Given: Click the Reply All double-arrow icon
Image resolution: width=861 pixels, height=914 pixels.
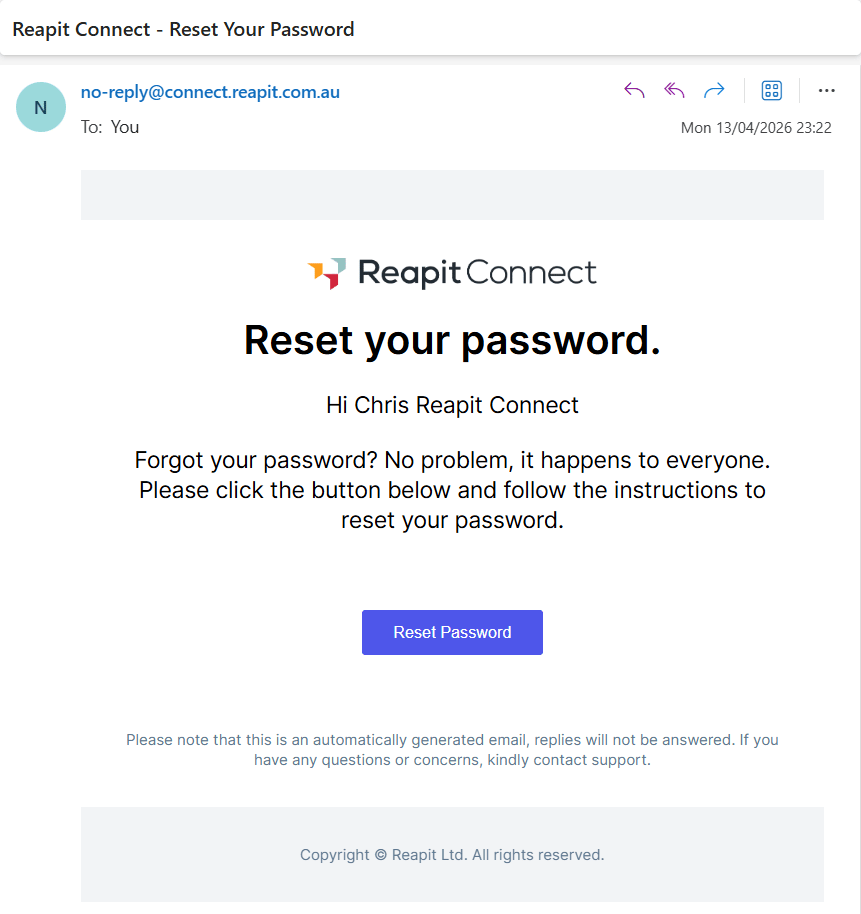Looking at the screenshot, I should coord(674,90).
